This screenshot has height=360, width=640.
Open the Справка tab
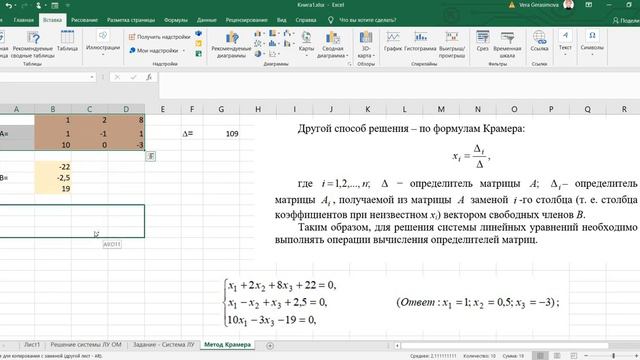tap(305, 20)
